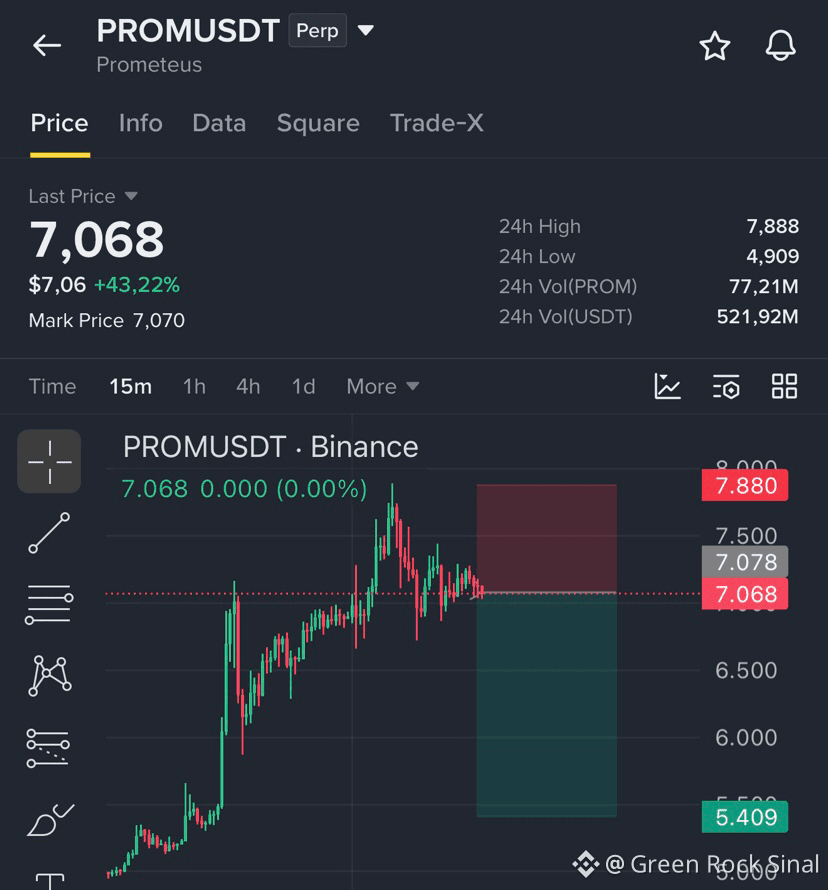Switch to the Data tab

pos(219,123)
